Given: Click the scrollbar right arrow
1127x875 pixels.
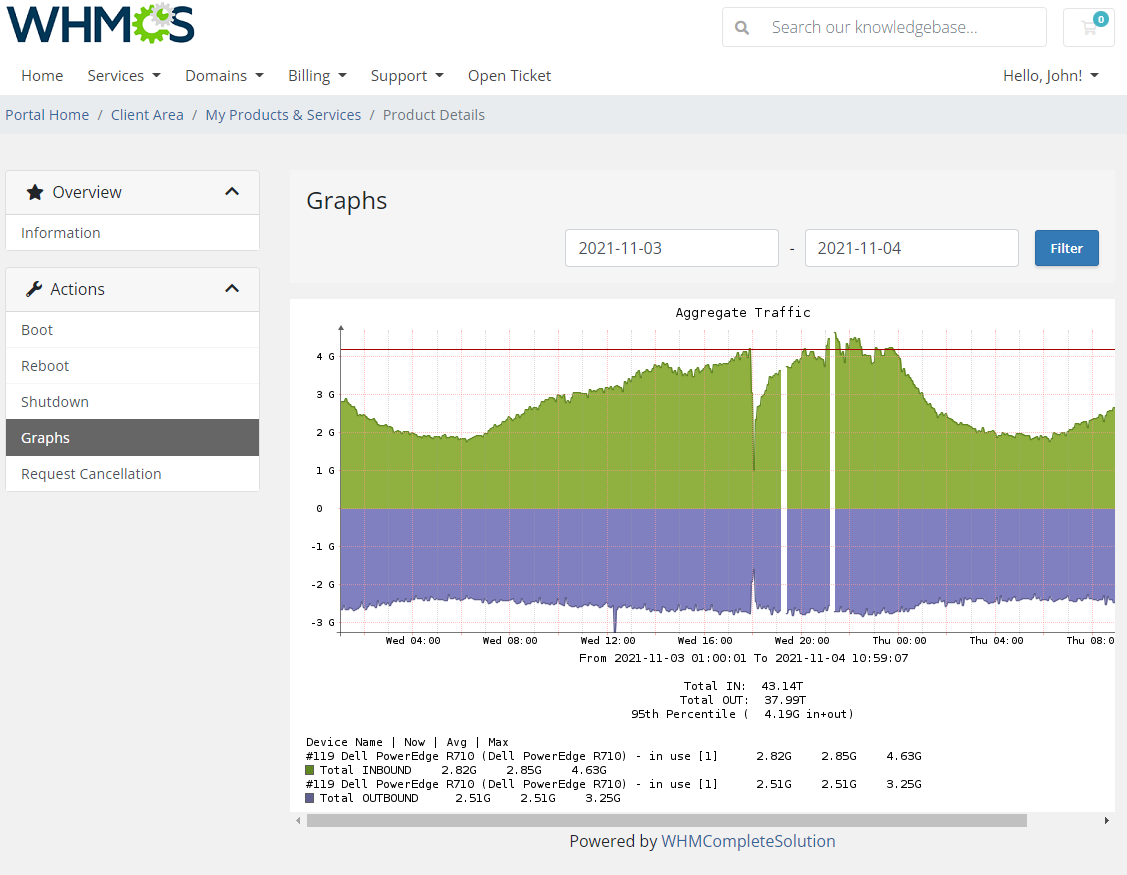Looking at the screenshot, I should [x=1106, y=820].
